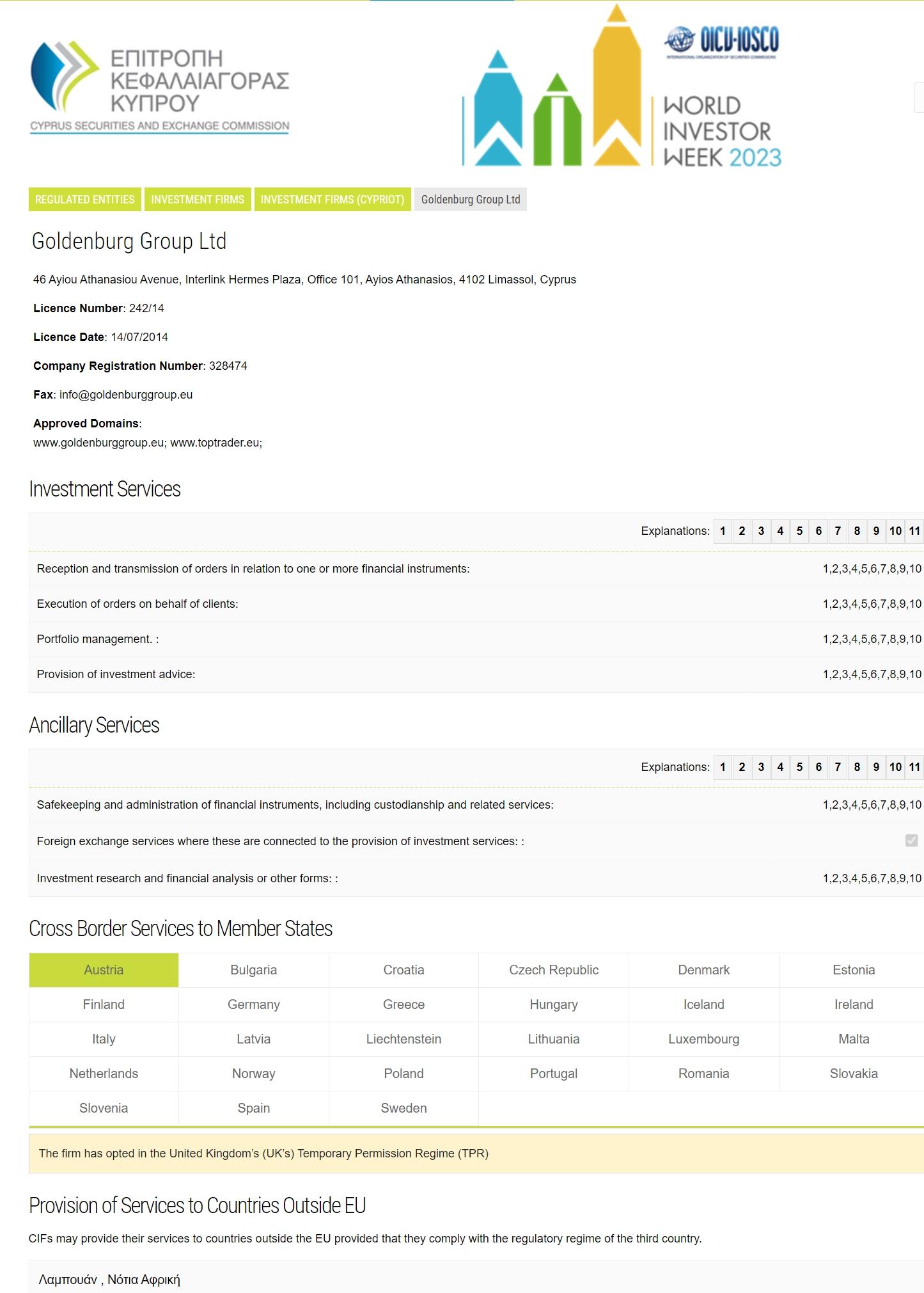Image resolution: width=924 pixels, height=1293 pixels.
Task: Click explanation 3 under Ancillary Services
Action: tap(761, 767)
